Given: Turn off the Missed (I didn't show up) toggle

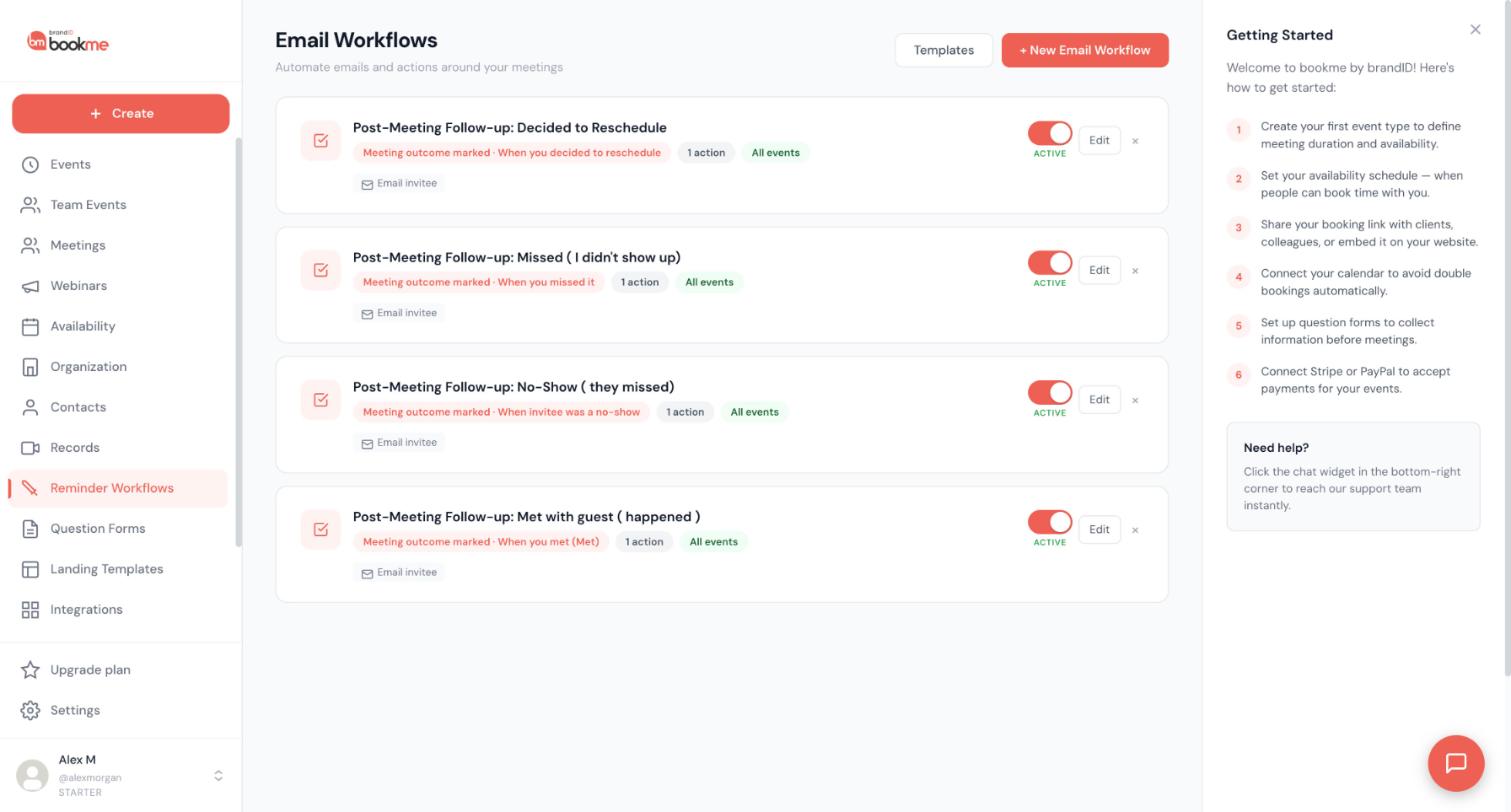Looking at the screenshot, I should tap(1050, 263).
